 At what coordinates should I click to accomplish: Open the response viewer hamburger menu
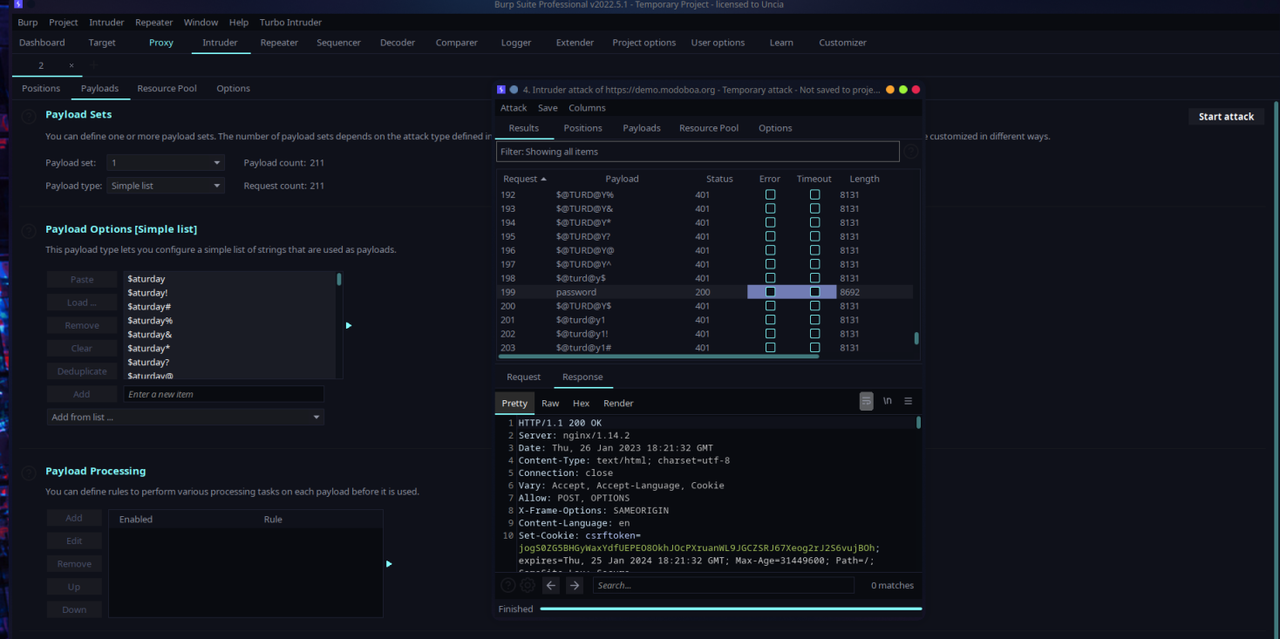[908, 401]
